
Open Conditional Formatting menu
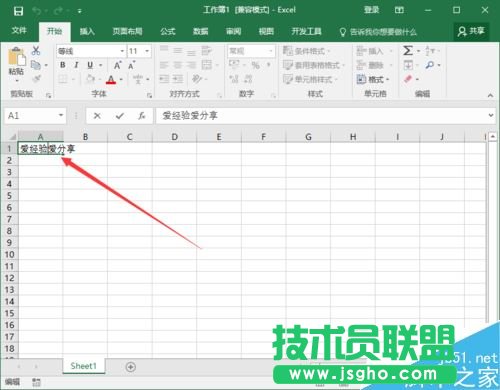[306, 51]
